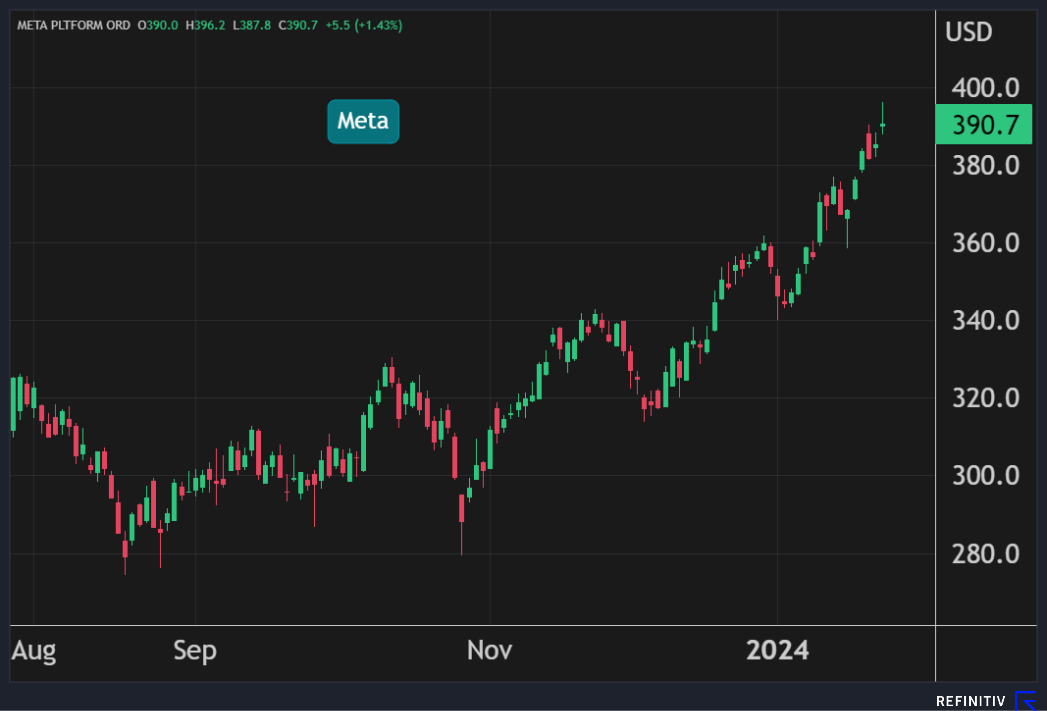
Task: Click the REFINITIV text link
Action: coord(971,701)
